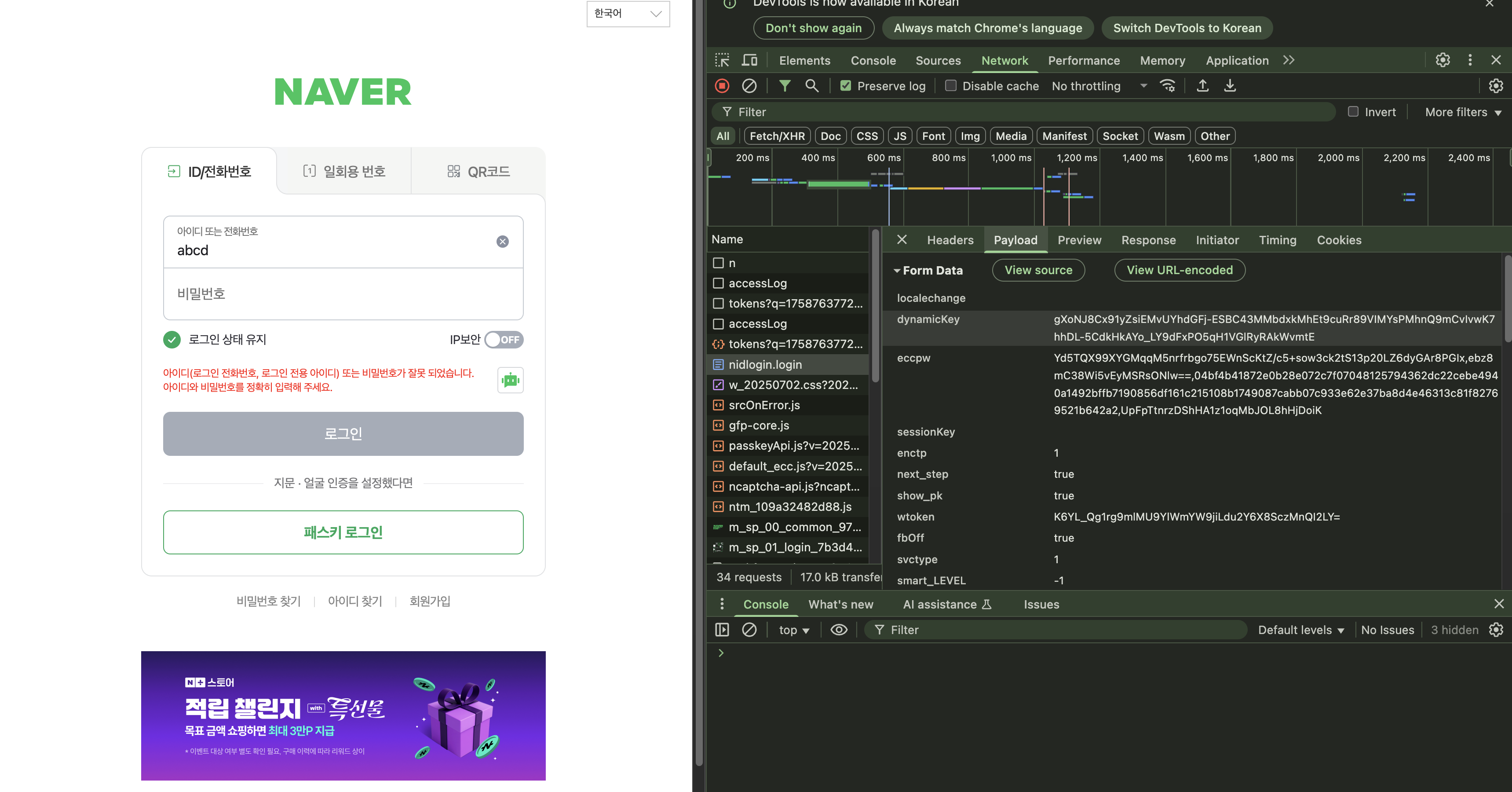Screen dimensions: 1512x792
Task: Open the find password link
Action: pos(268,601)
